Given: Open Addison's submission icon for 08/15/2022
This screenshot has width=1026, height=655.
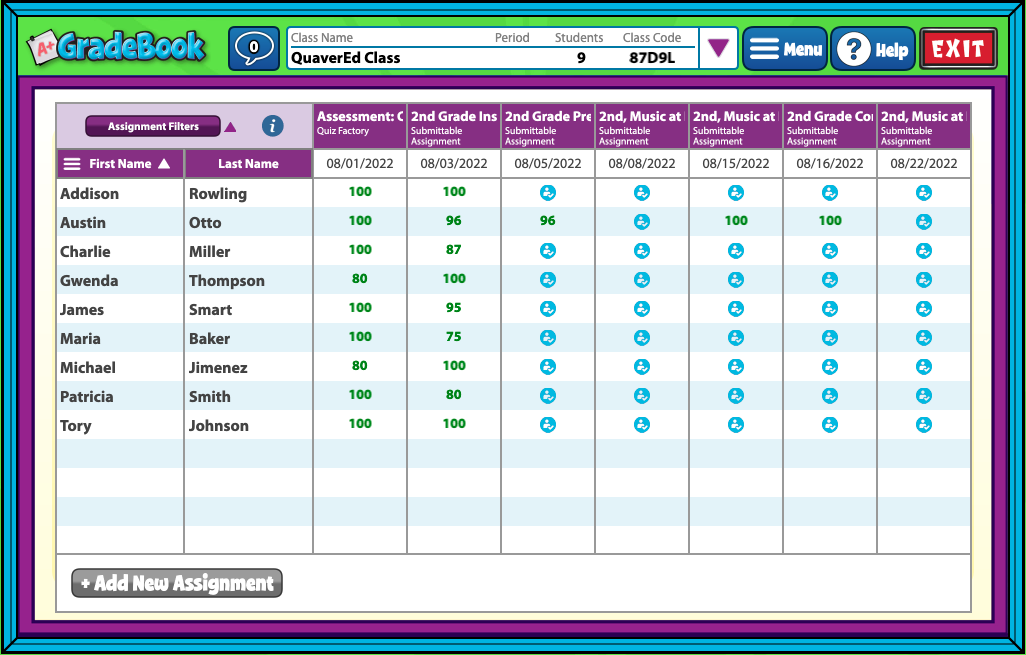Looking at the screenshot, I should (736, 193).
